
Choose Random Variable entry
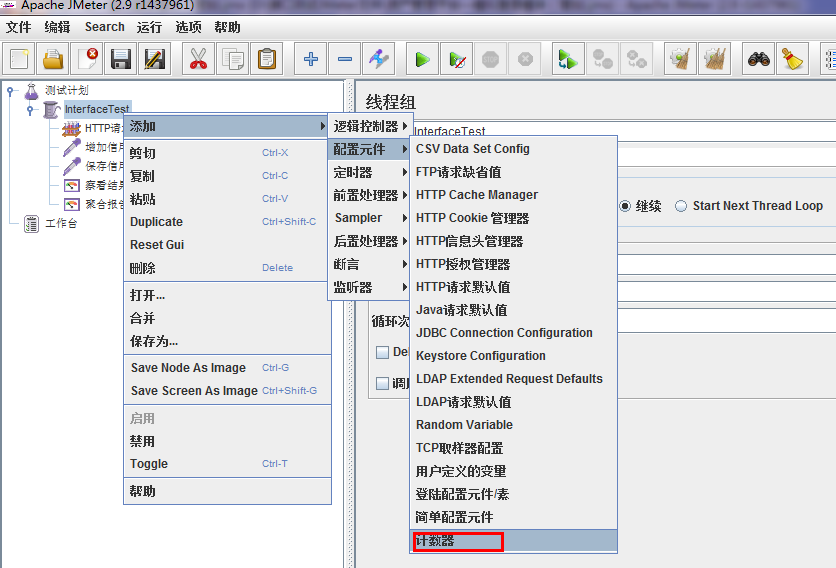(x=513, y=425)
